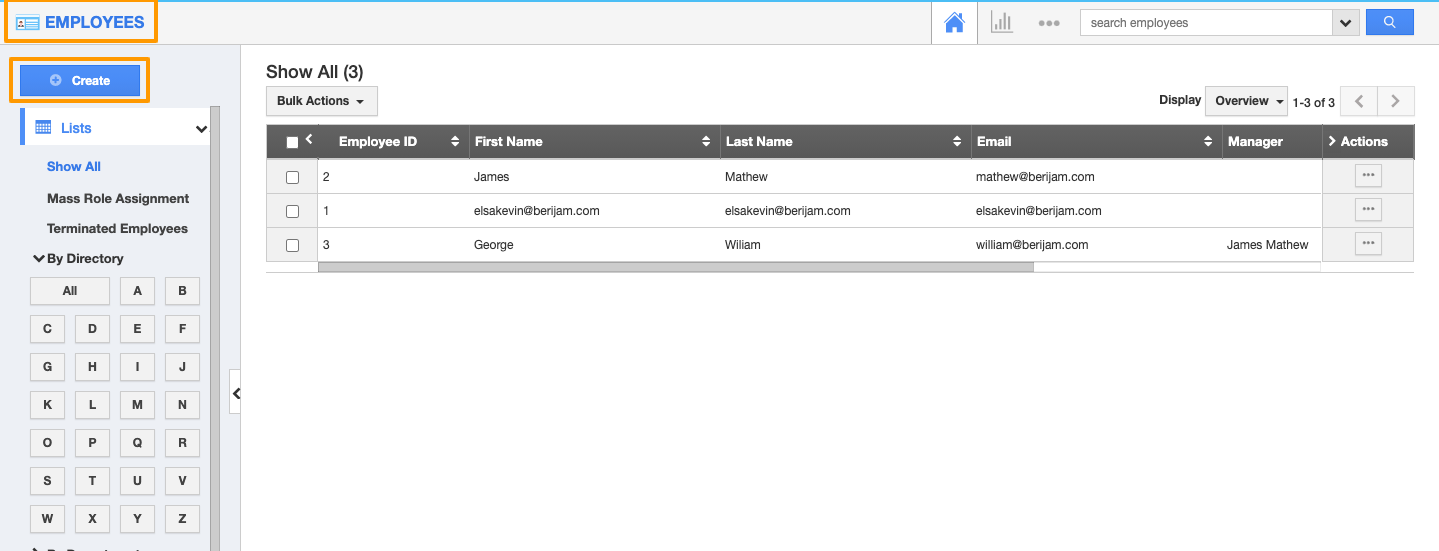Select the checkbox for employee George

[292, 245]
